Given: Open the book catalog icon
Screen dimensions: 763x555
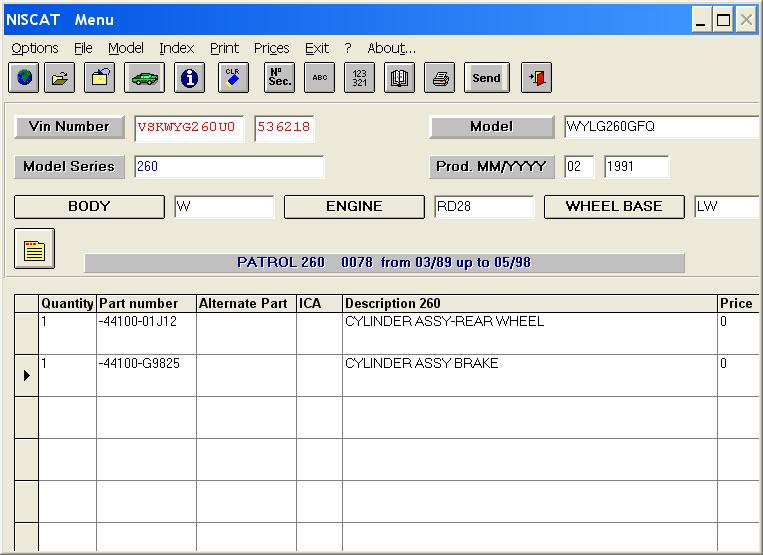Looking at the screenshot, I should coord(400,77).
